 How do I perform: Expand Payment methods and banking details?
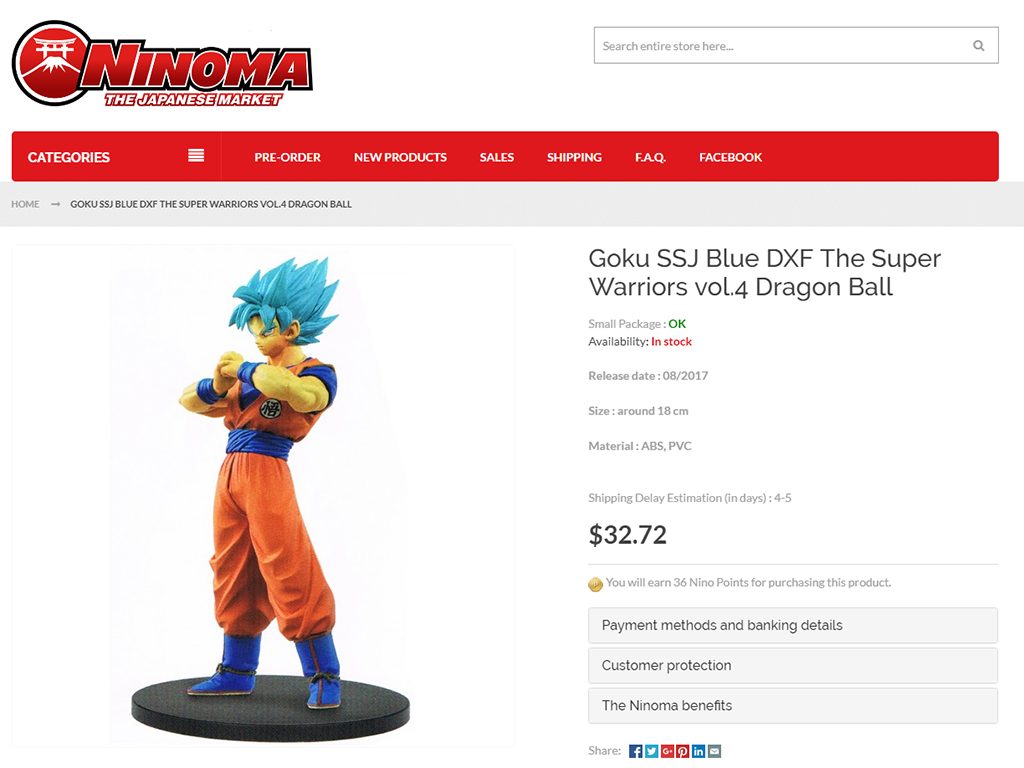(x=793, y=626)
